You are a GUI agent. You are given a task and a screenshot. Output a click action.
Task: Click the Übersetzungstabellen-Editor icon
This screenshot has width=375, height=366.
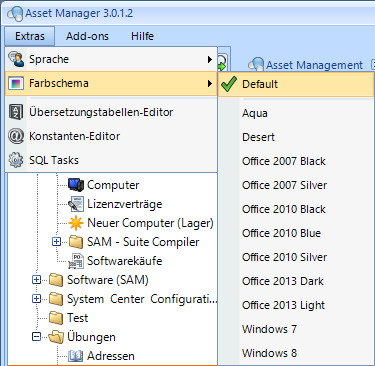tap(16, 112)
